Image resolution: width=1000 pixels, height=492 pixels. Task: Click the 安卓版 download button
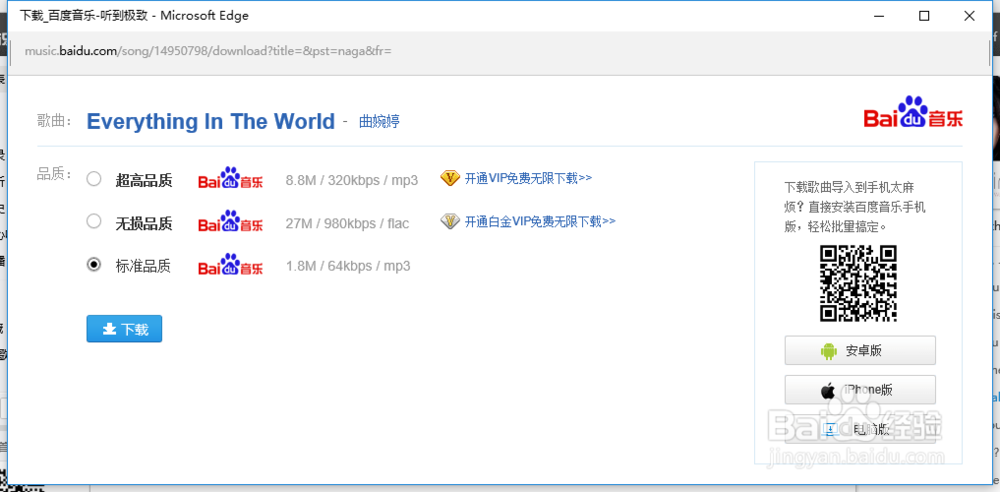(860, 350)
